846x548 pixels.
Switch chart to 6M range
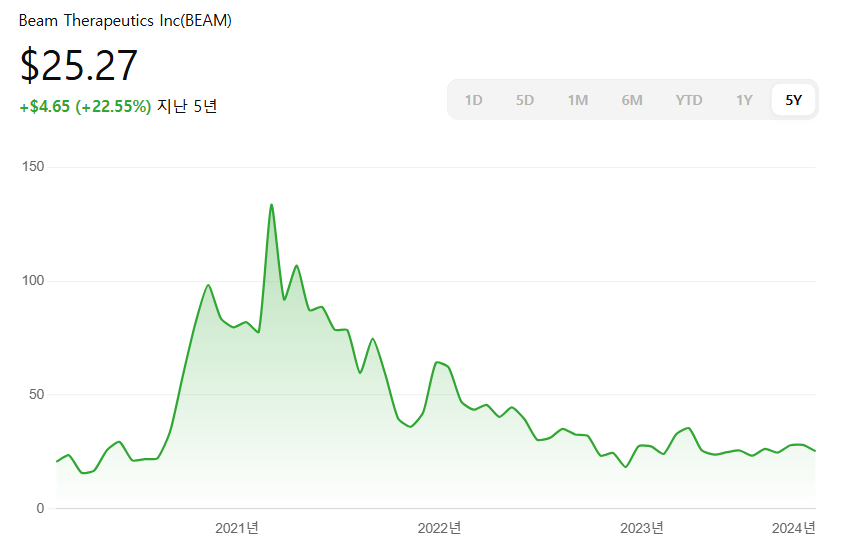coord(632,100)
